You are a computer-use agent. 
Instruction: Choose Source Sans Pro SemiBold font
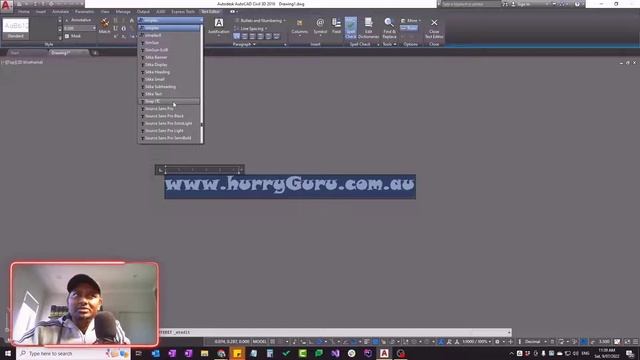click(x=170, y=138)
